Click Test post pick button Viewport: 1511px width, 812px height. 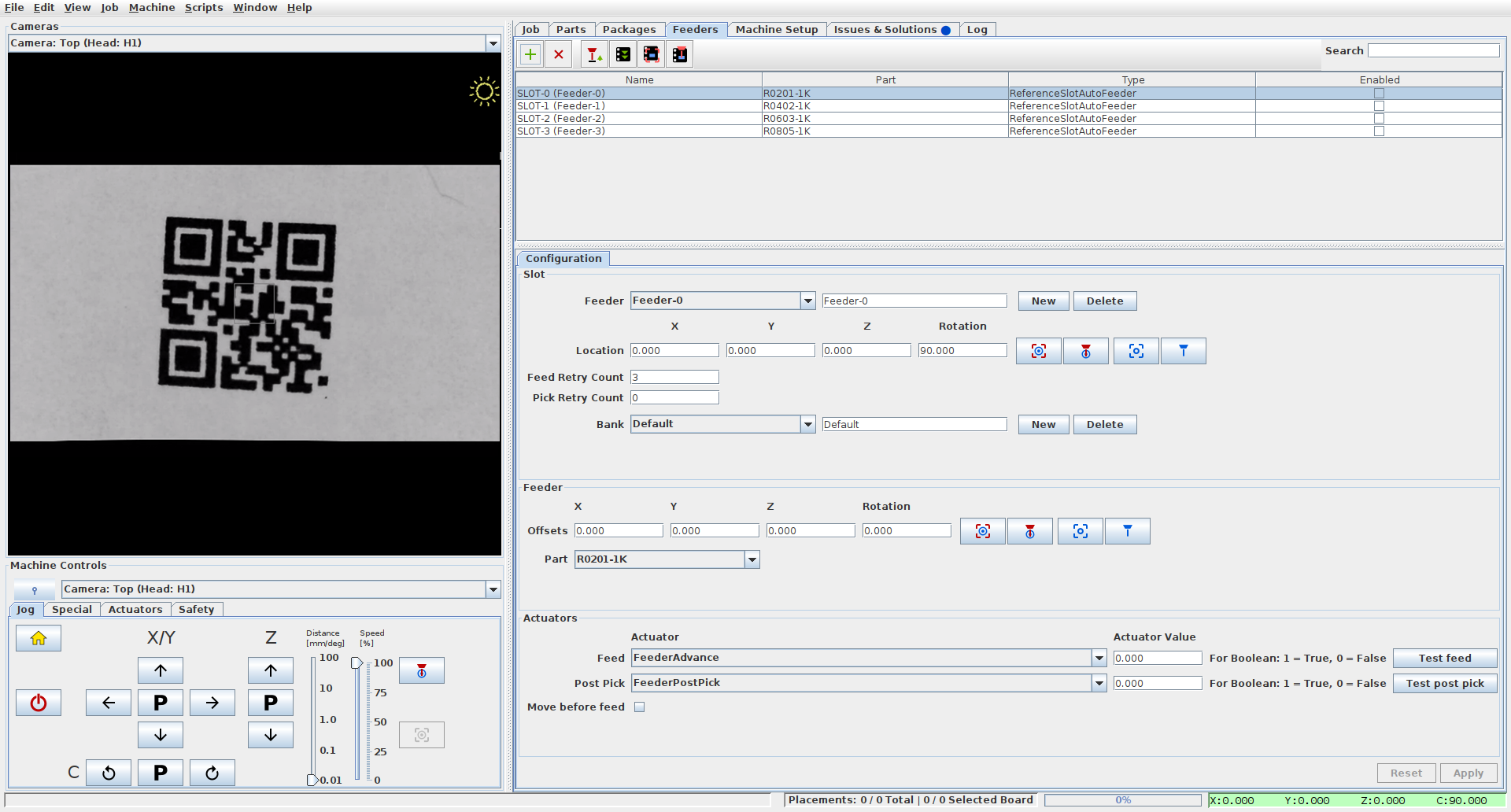click(x=1445, y=684)
